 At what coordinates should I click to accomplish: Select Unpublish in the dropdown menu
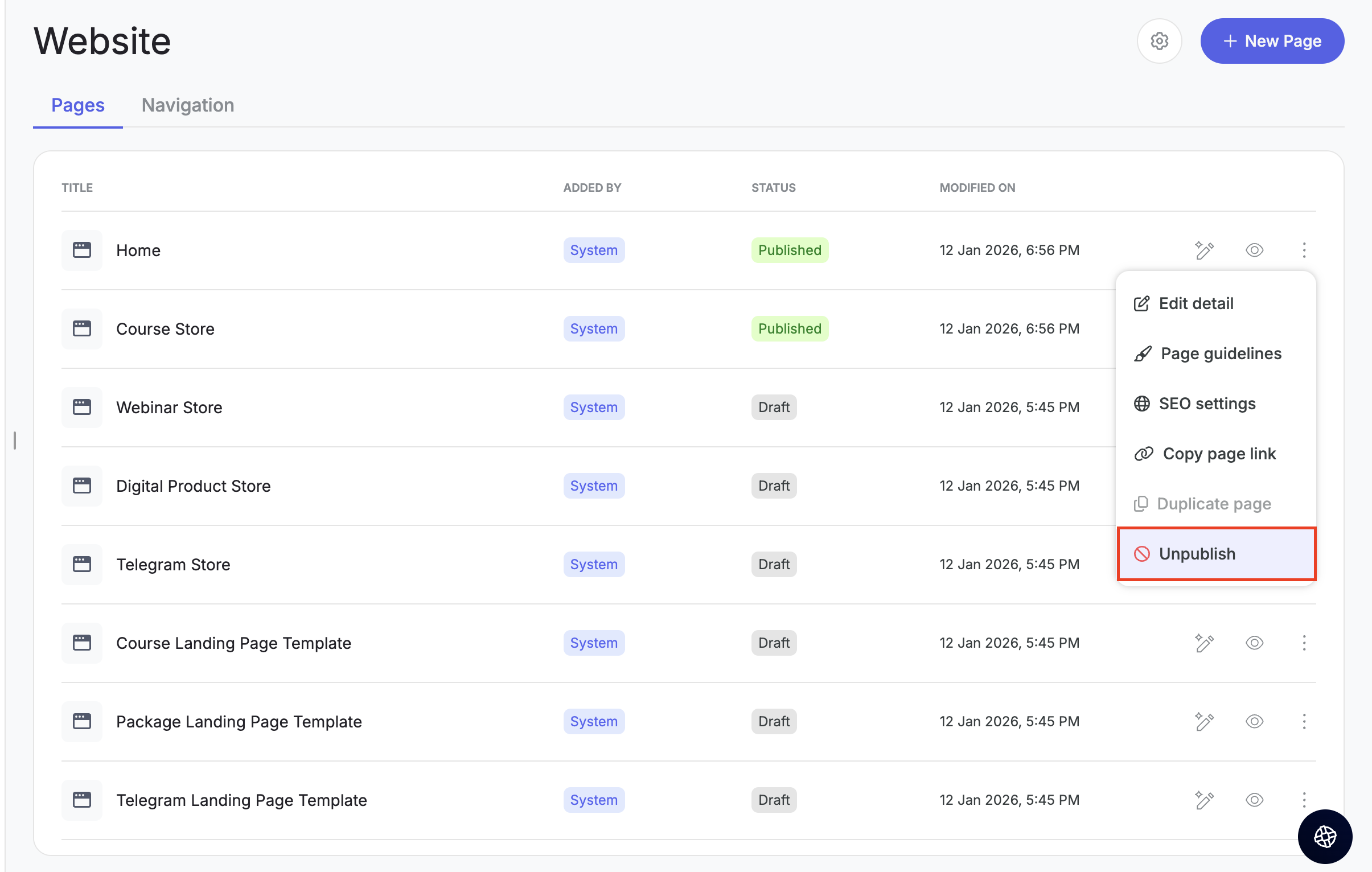(x=1197, y=554)
